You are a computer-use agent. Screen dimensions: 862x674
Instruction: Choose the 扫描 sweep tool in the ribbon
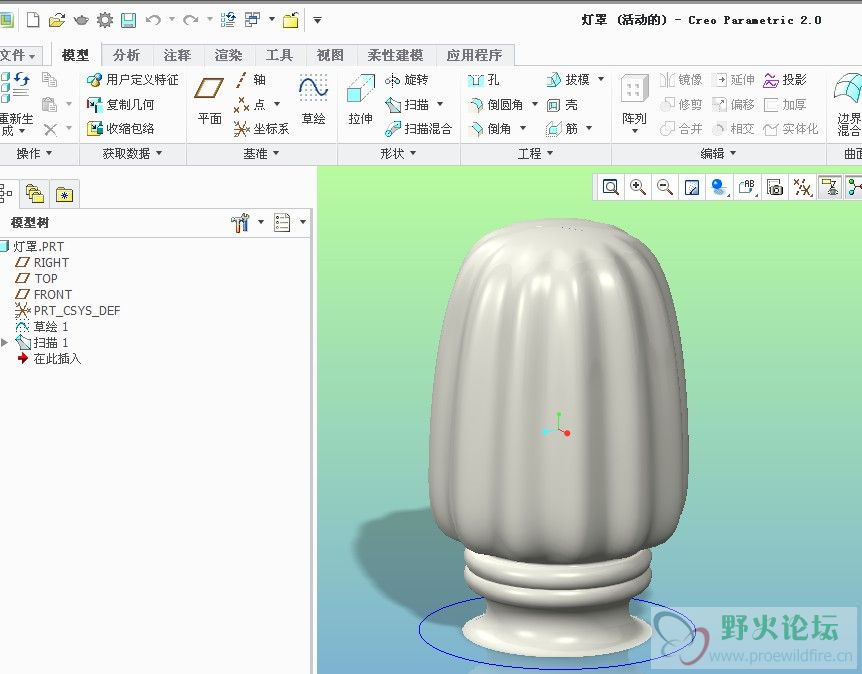click(407, 104)
